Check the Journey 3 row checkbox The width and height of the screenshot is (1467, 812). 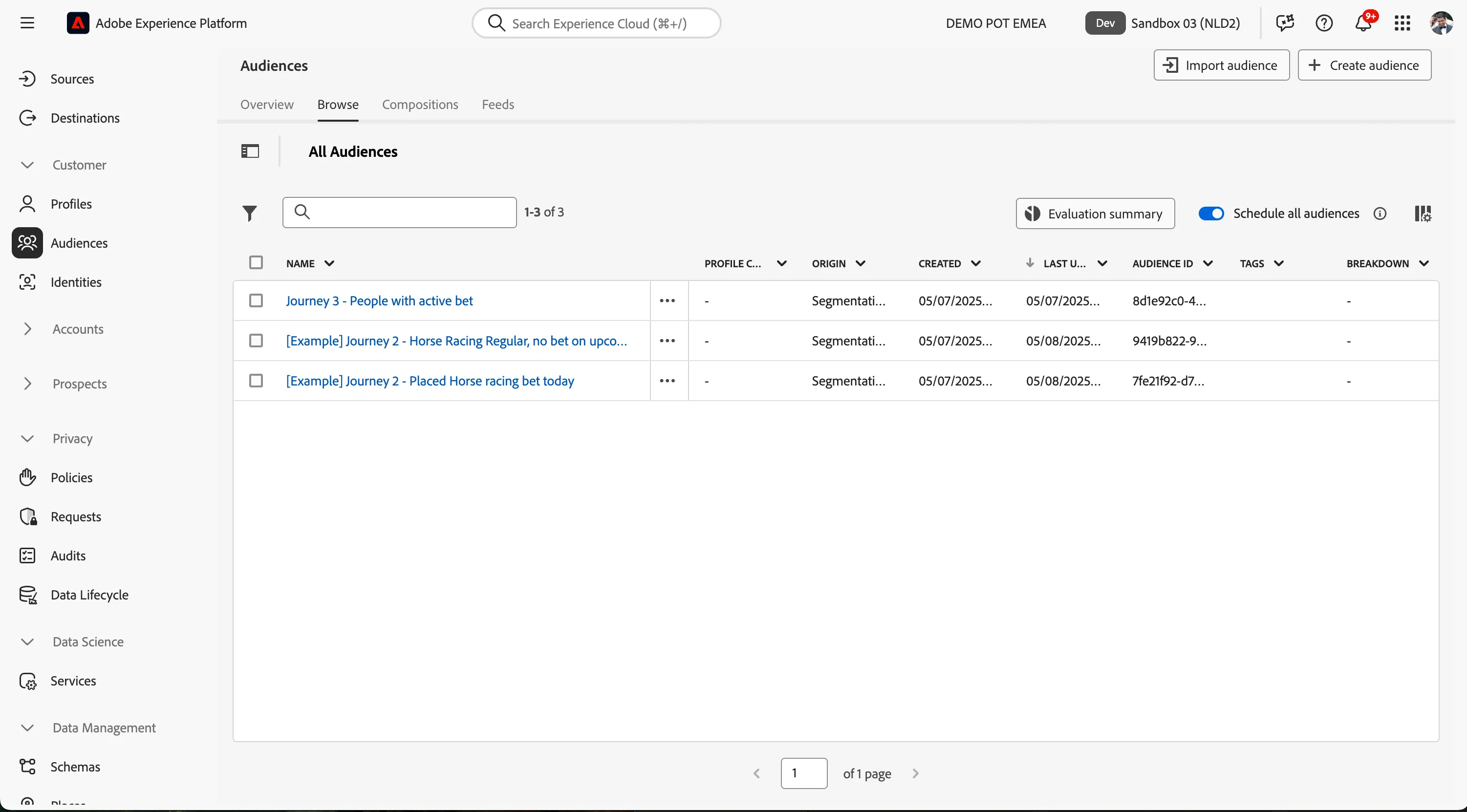(256, 300)
